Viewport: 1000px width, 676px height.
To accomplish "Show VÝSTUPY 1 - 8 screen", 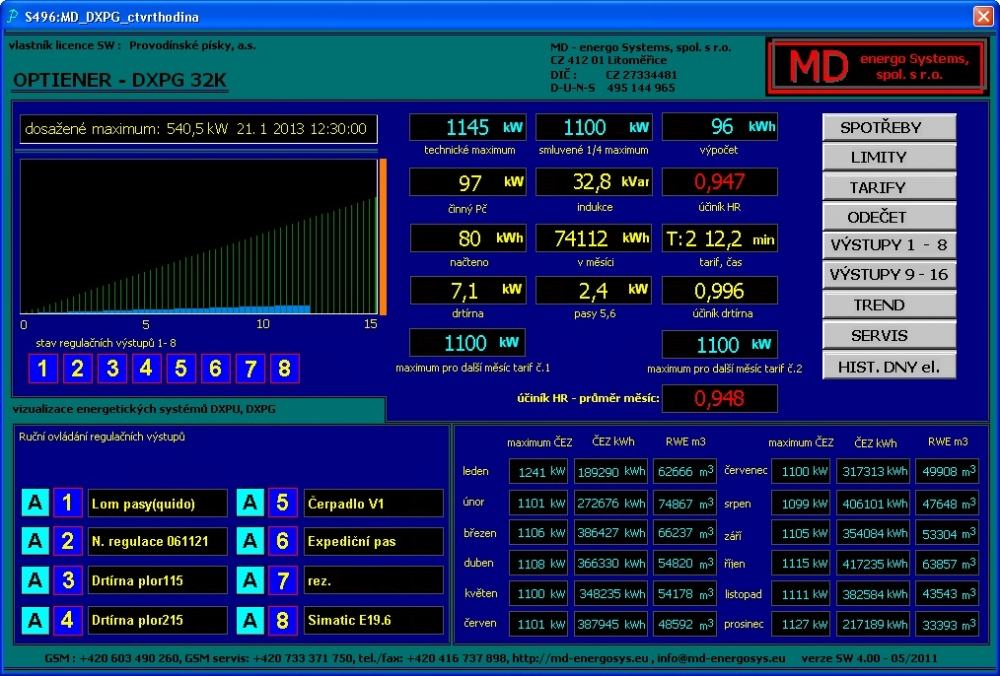I will click(889, 245).
